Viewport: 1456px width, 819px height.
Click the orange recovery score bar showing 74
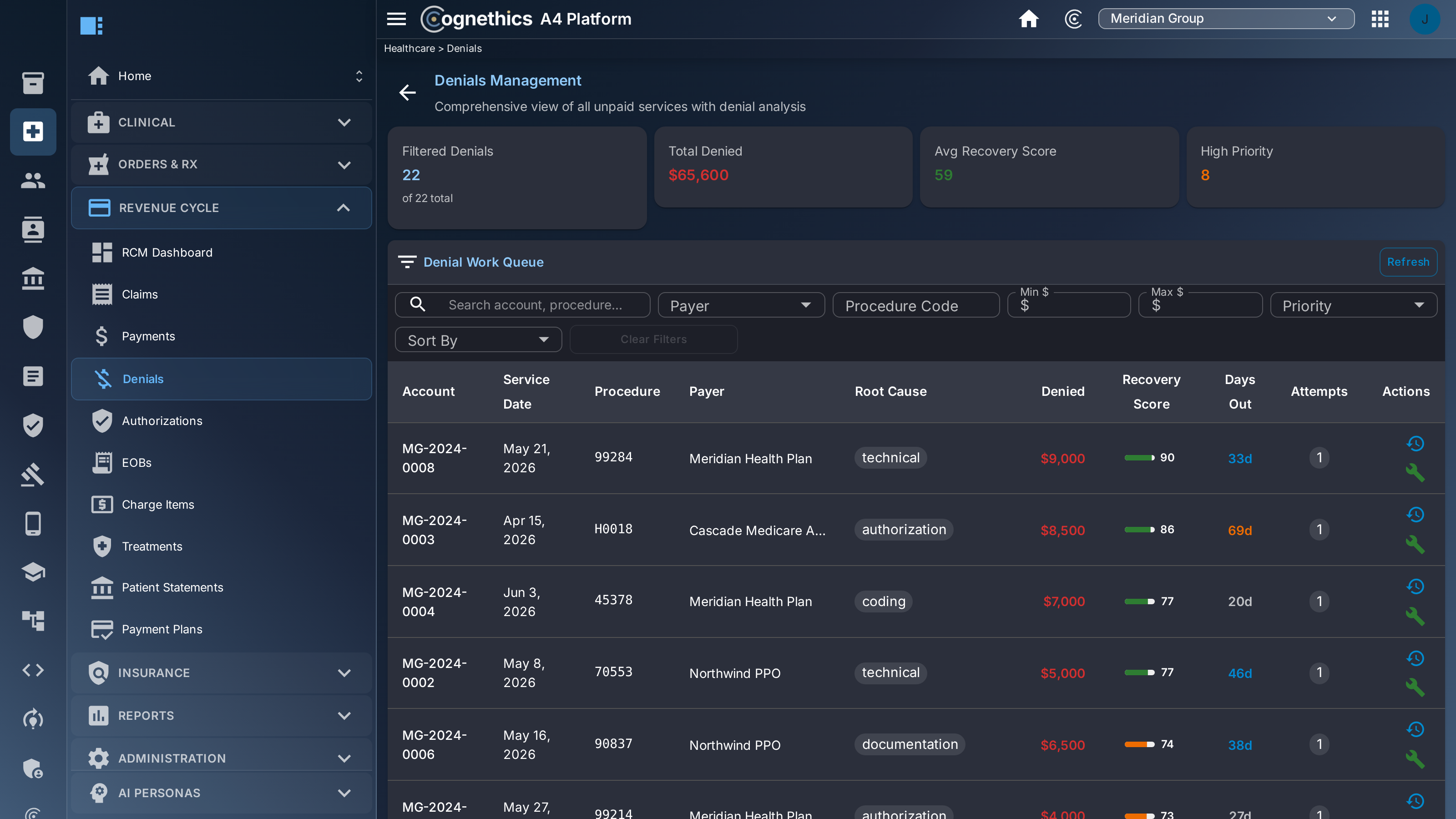pos(1139,744)
